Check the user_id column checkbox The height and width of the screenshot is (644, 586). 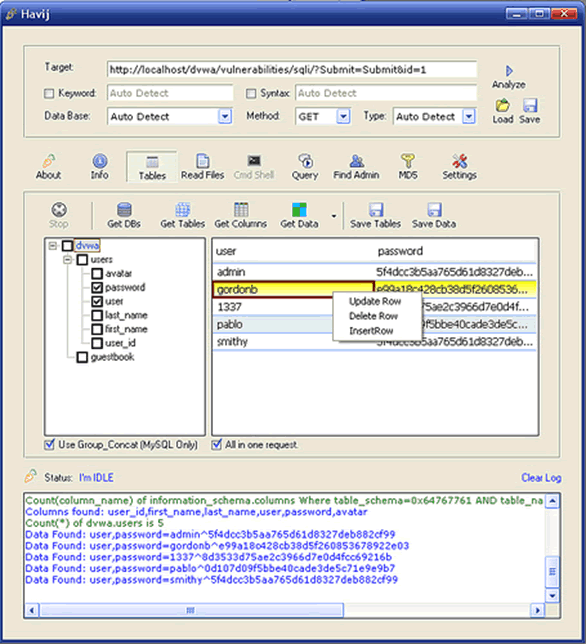point(97,343)
